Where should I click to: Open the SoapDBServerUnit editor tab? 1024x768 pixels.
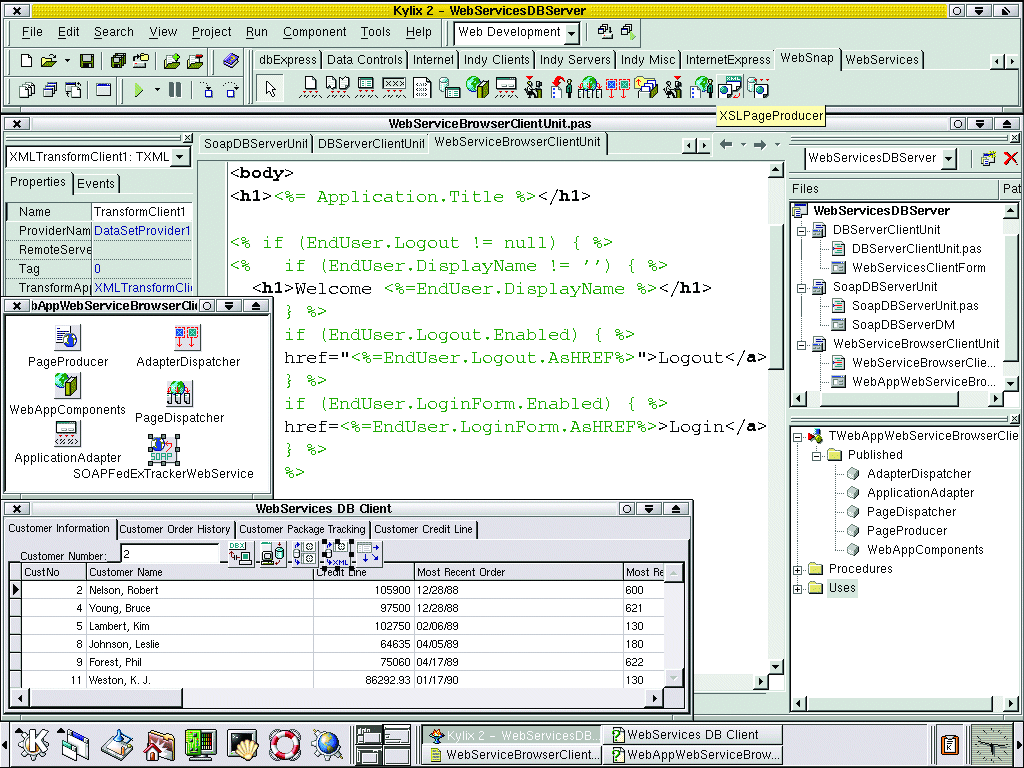[256, 144]
